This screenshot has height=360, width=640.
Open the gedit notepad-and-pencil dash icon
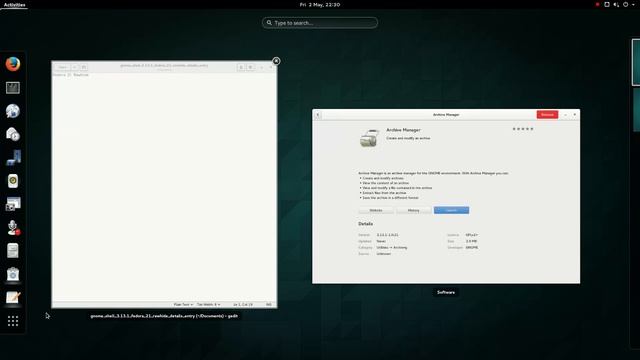click(x=13, y=298)
